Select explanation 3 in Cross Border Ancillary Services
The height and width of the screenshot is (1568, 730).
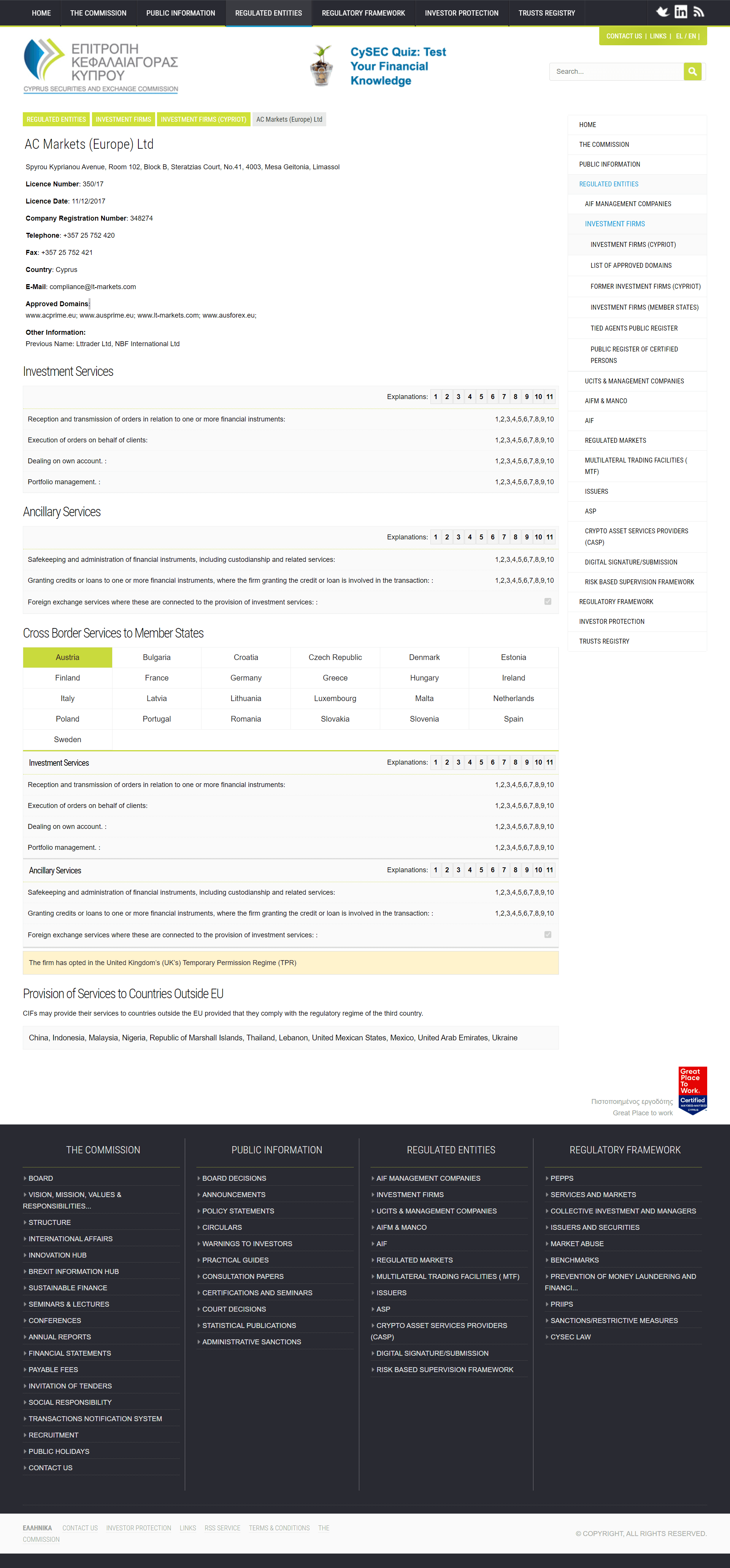[x=458, y=870]
